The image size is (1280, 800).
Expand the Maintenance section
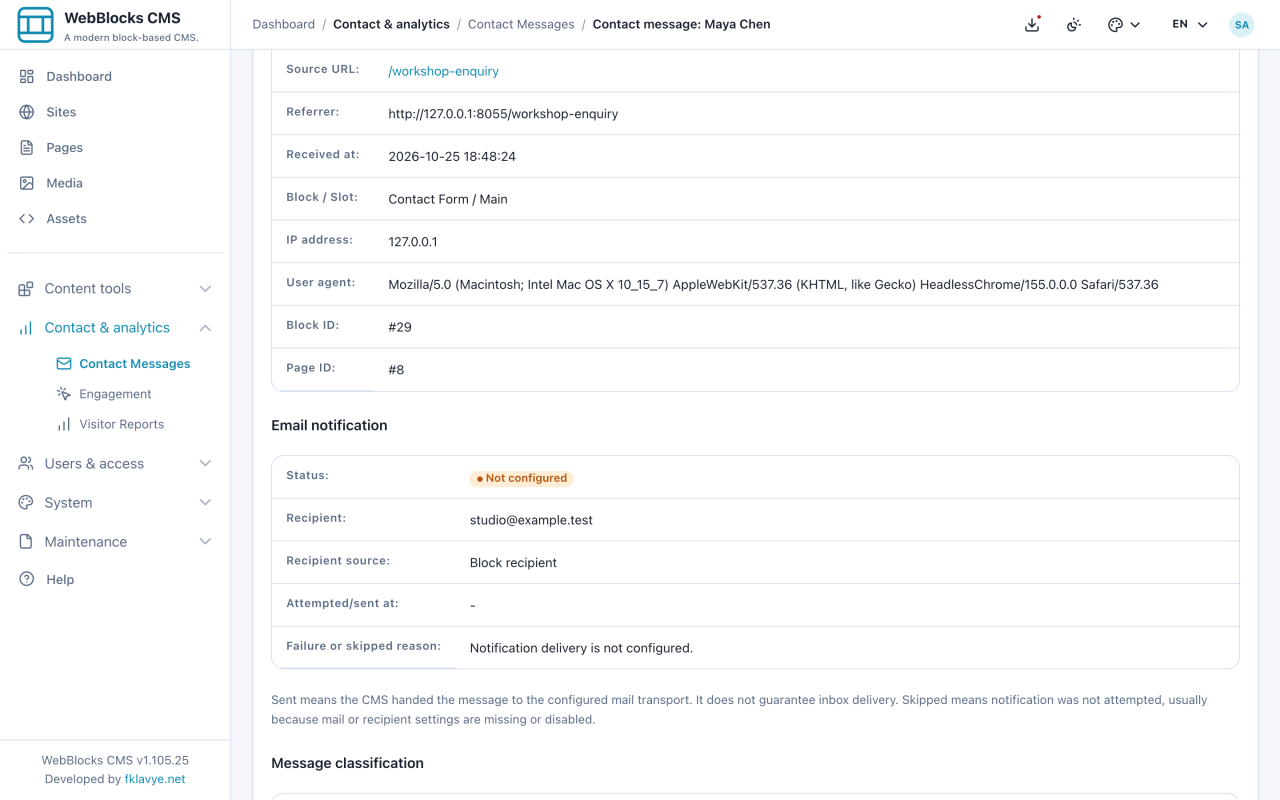(115, 542)
